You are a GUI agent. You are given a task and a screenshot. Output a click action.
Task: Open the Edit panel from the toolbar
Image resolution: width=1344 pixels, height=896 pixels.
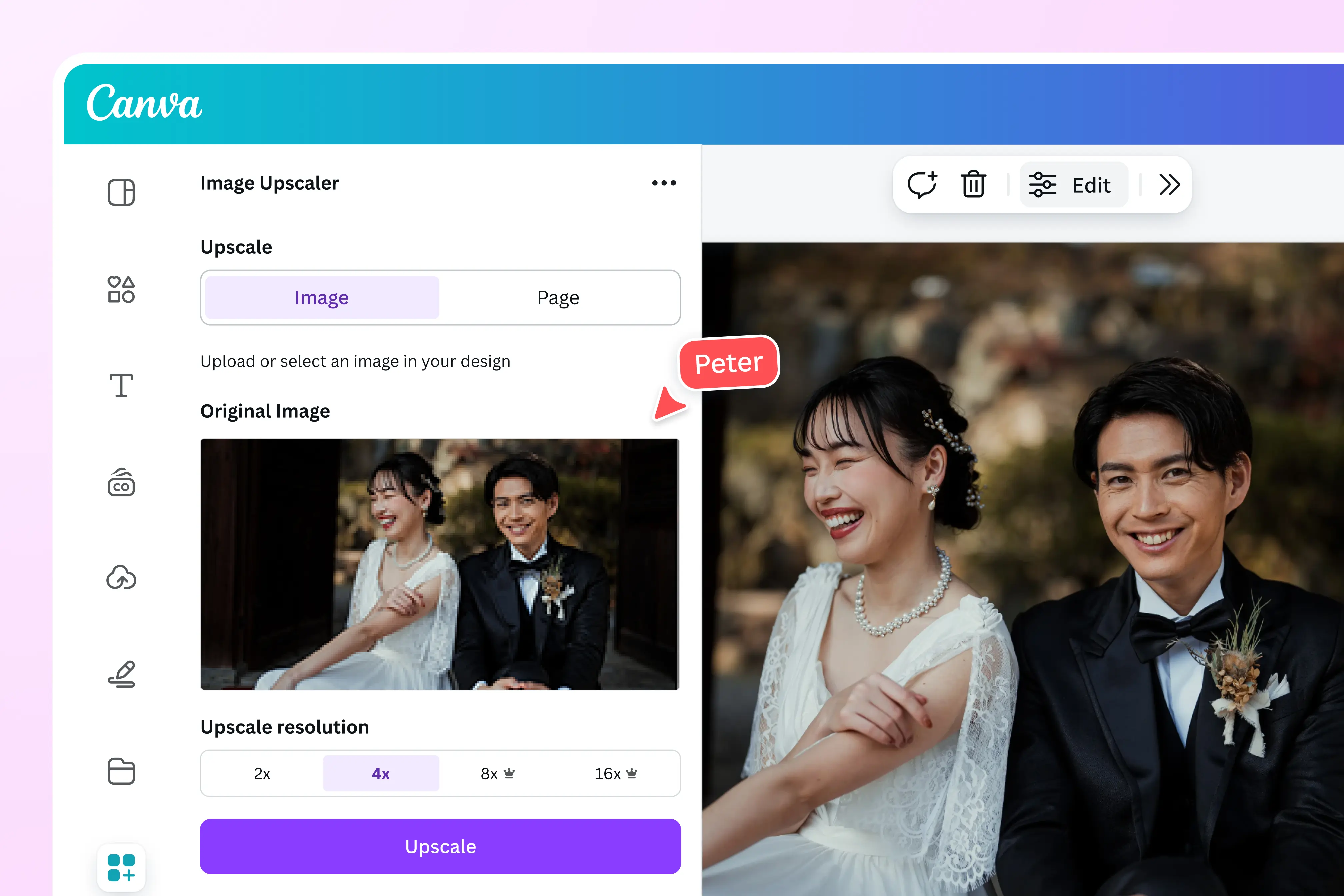pyautogui.click(x=1074, y=184)
